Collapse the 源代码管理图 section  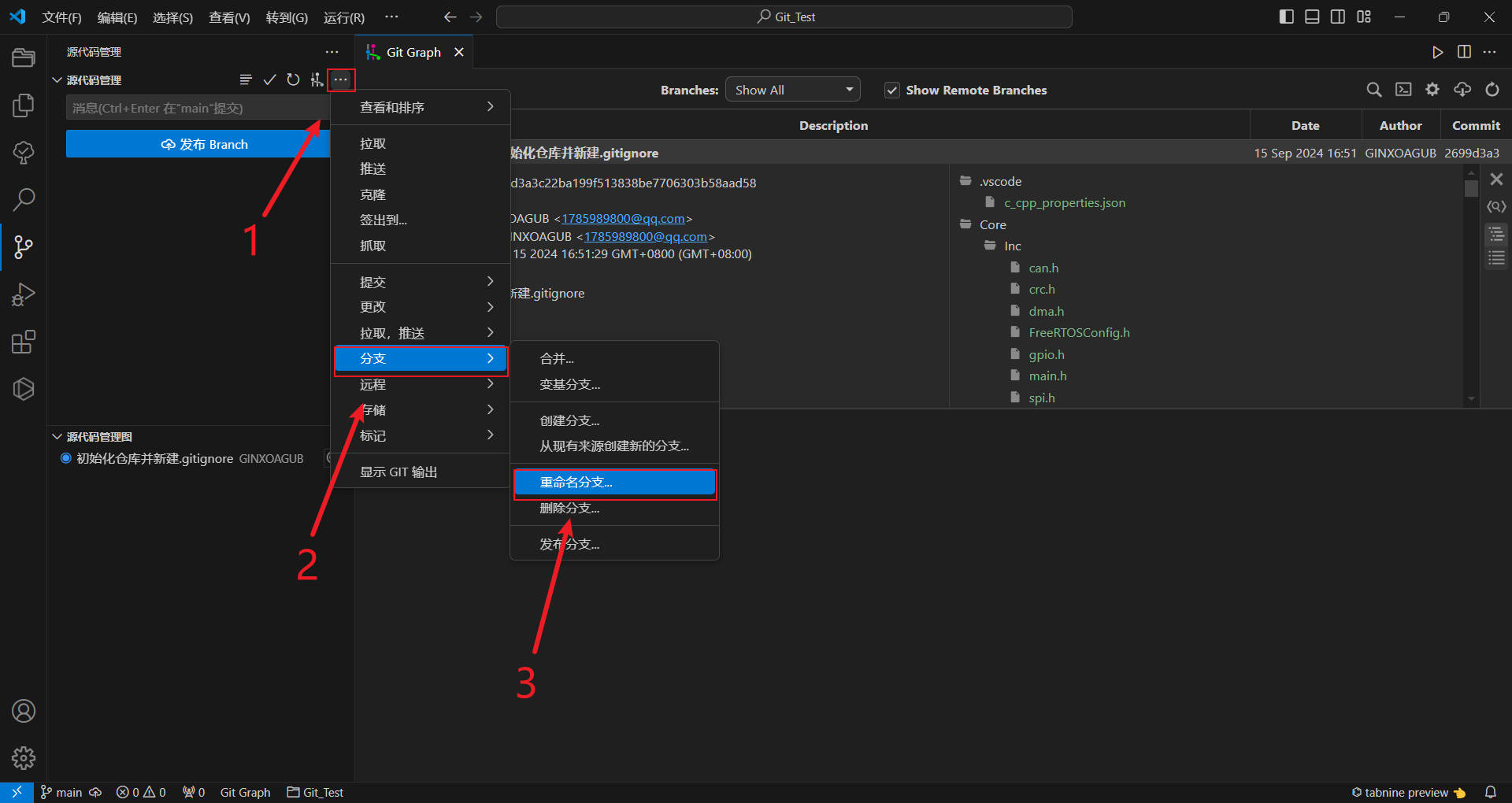click(57, 437)
